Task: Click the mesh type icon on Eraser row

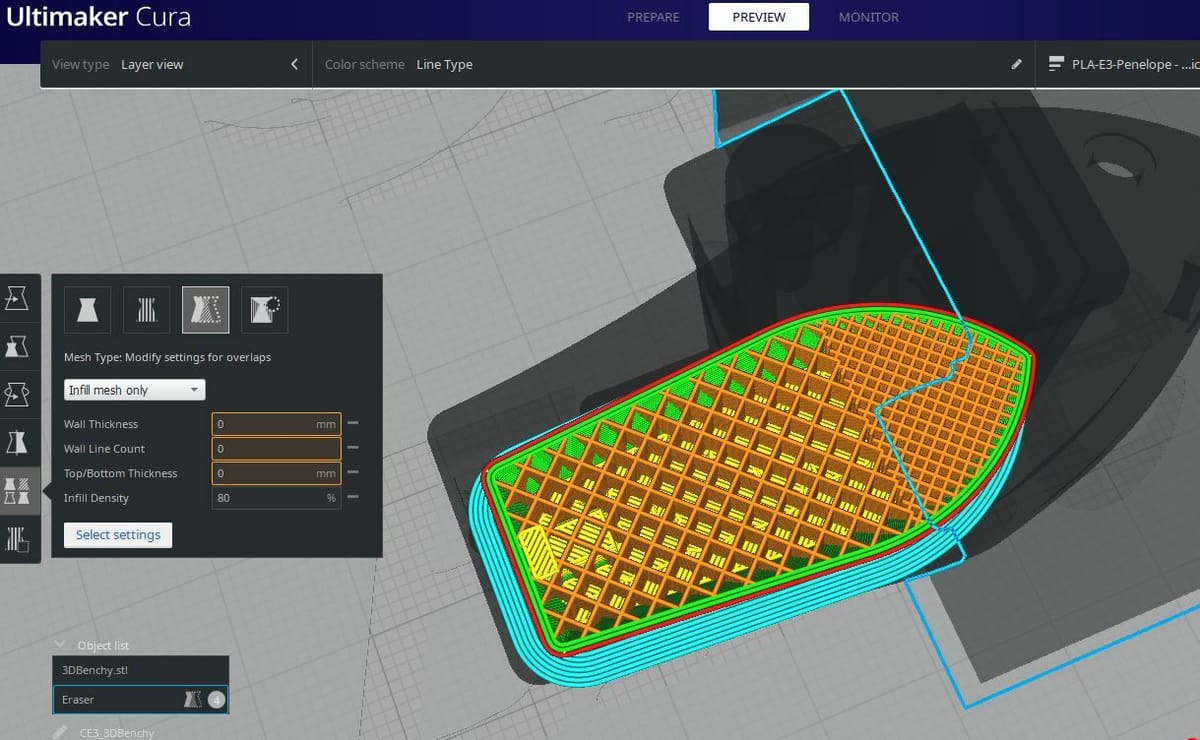Action: pyautogui.click(x=194, y=700)
